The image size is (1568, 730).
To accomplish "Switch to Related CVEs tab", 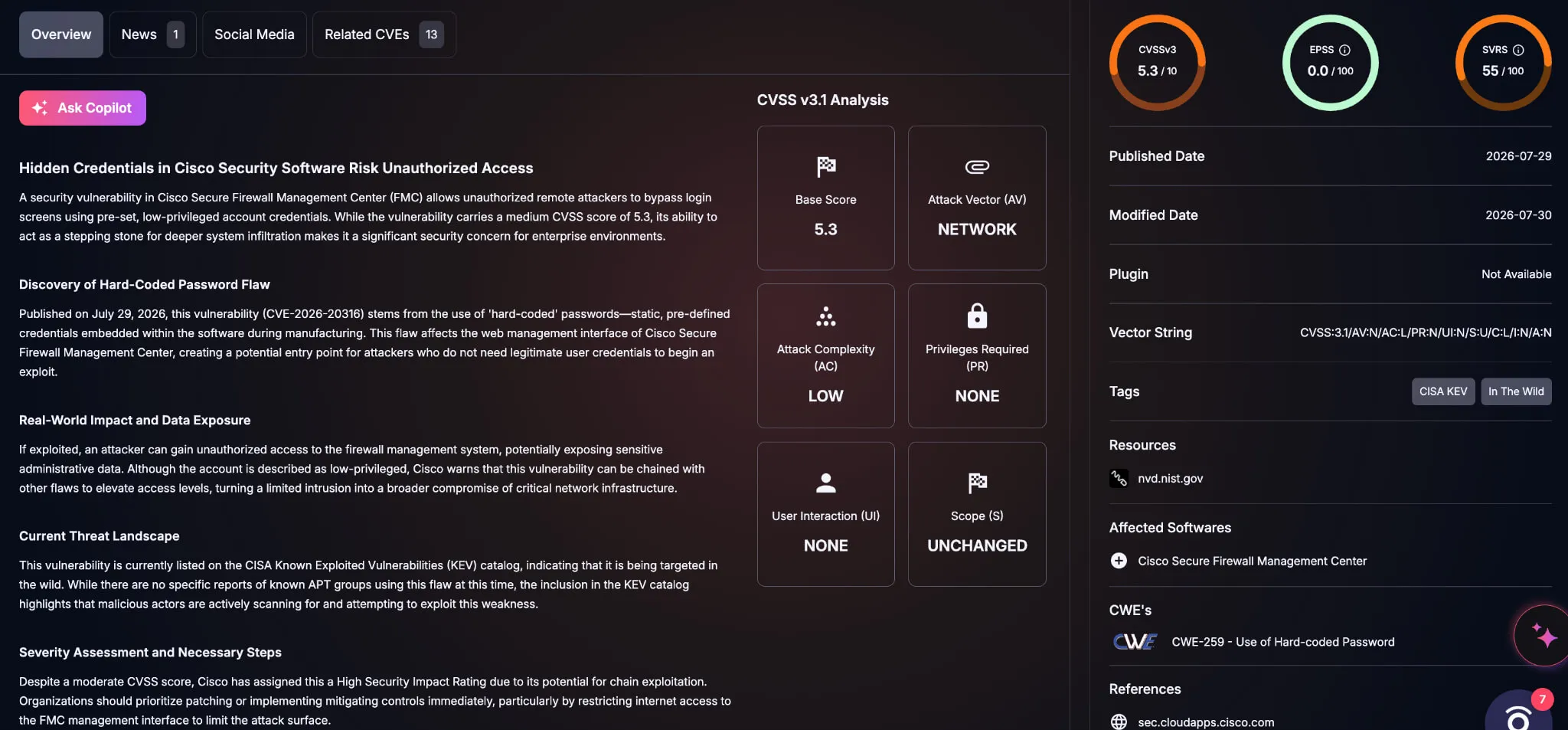I will [x=384, y=34].
